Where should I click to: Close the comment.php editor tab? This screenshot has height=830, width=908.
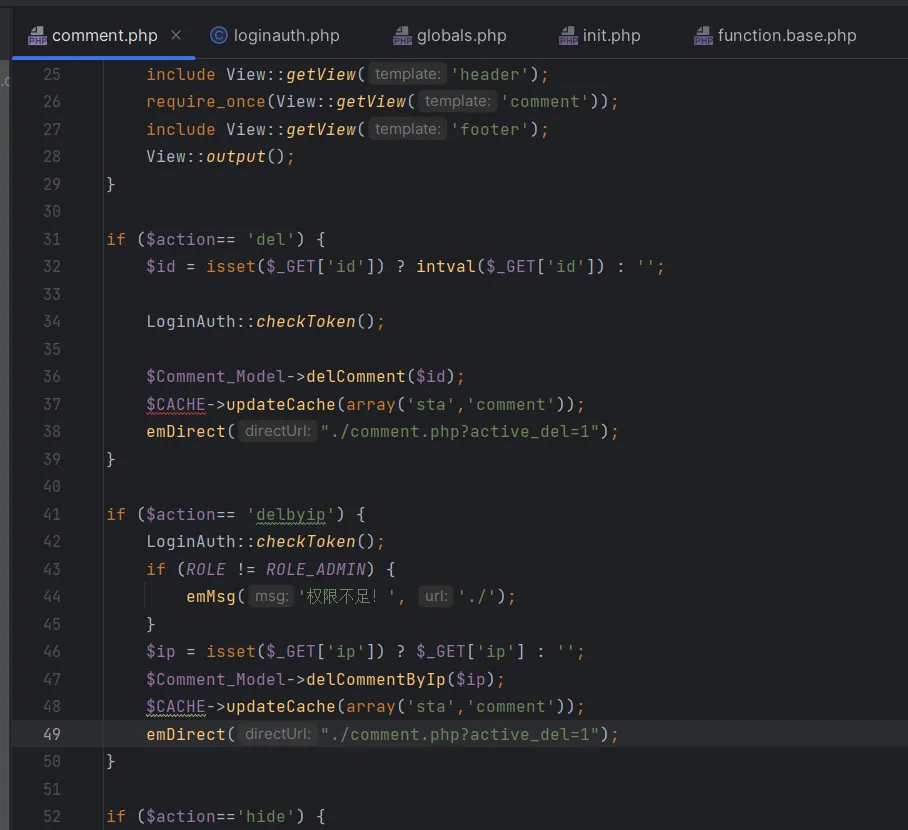click(176, 35)
